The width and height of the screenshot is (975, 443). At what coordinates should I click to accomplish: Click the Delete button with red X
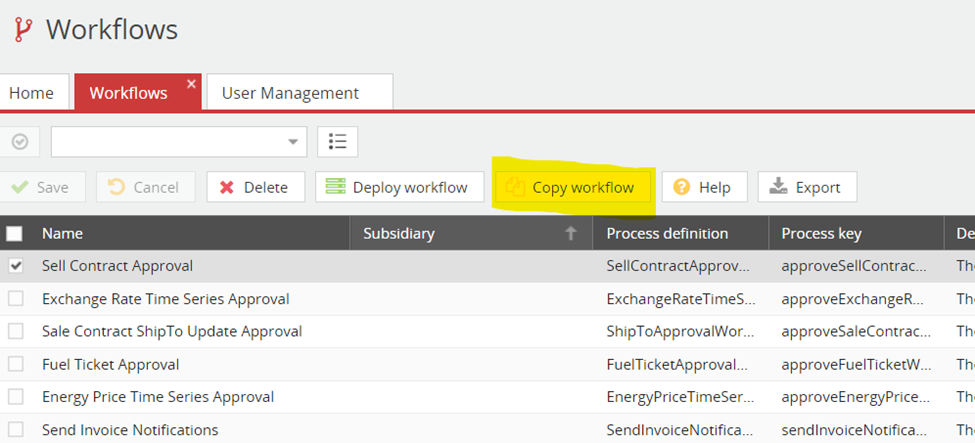(255, 187)
